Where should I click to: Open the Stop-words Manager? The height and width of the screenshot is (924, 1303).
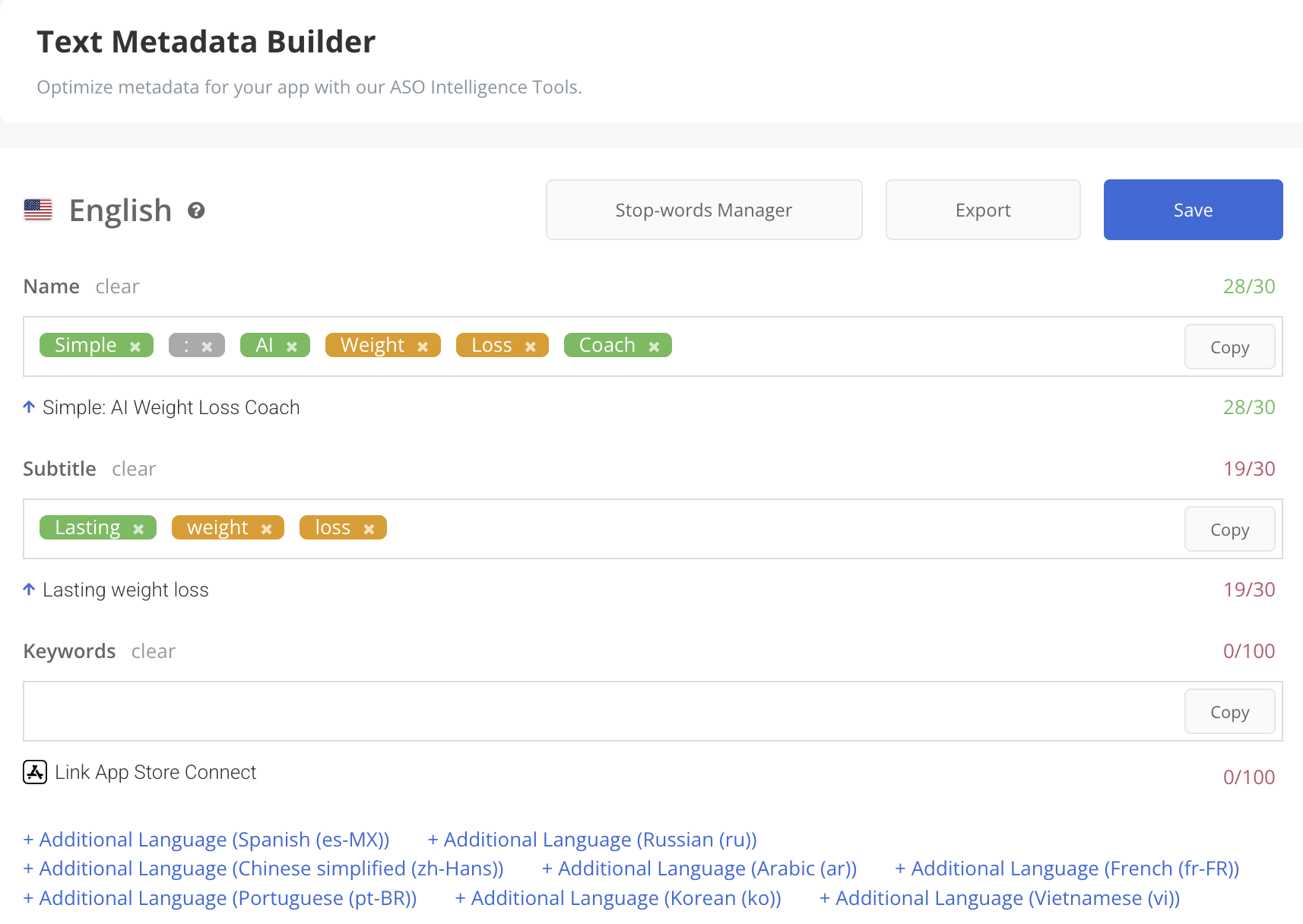pyautogui.click(x=703, y=210)
